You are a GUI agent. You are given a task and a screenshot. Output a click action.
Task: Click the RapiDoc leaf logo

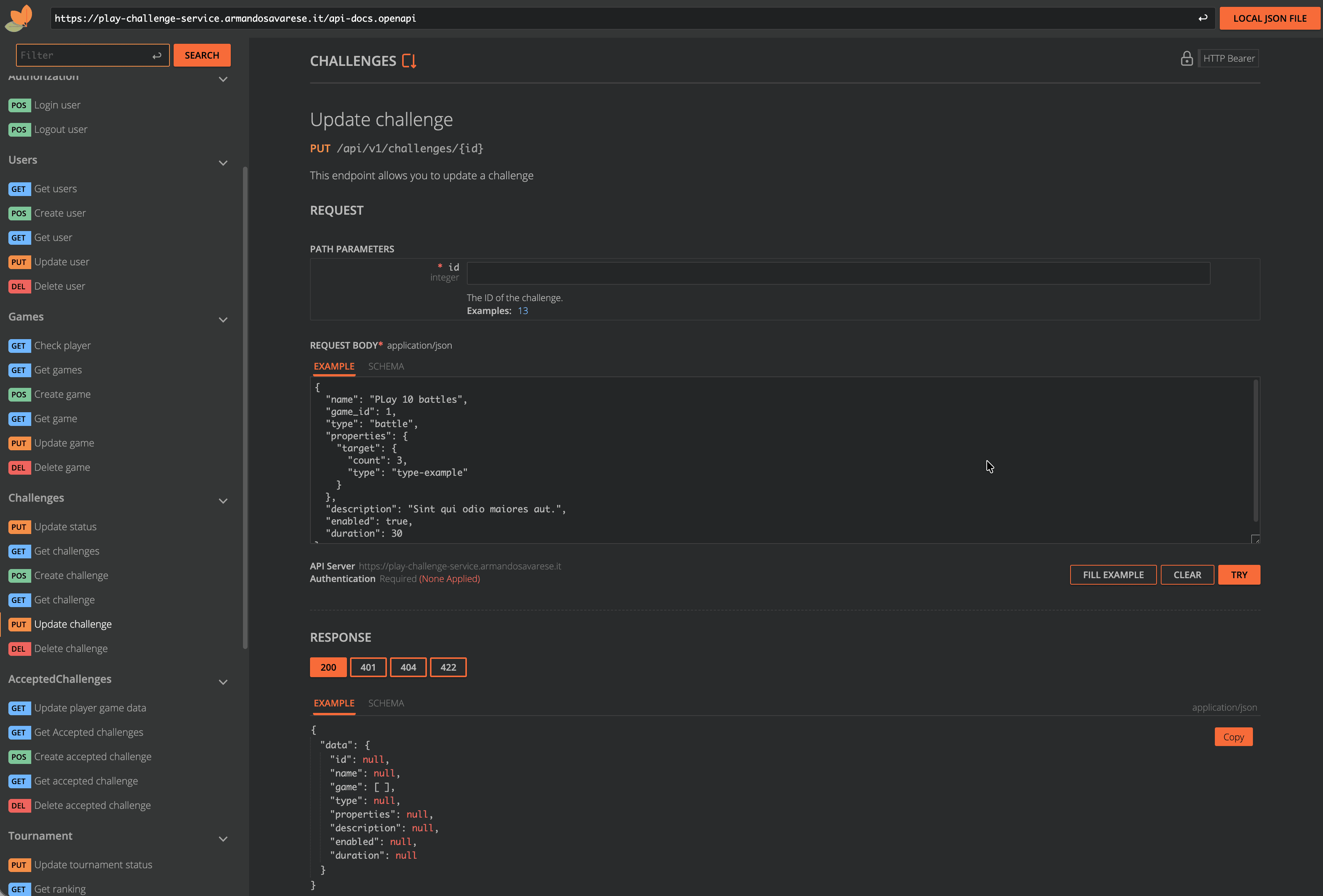[19, 18]
